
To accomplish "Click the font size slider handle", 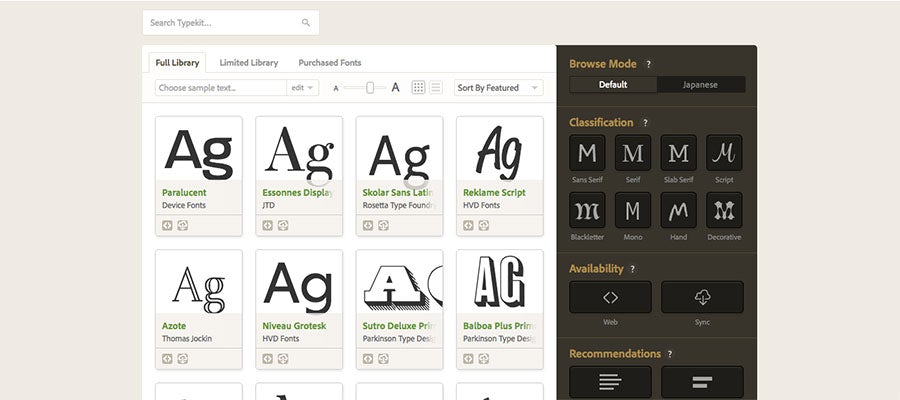I will [x=370, y=88].
